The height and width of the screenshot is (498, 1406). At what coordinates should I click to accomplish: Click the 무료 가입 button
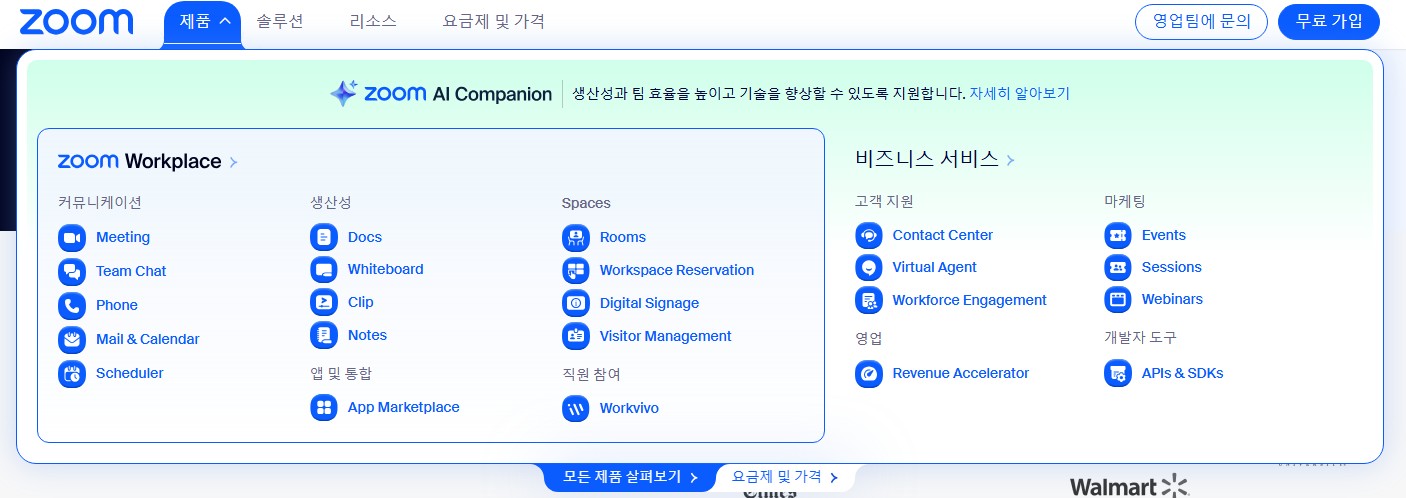click(x=1329, y=22)
